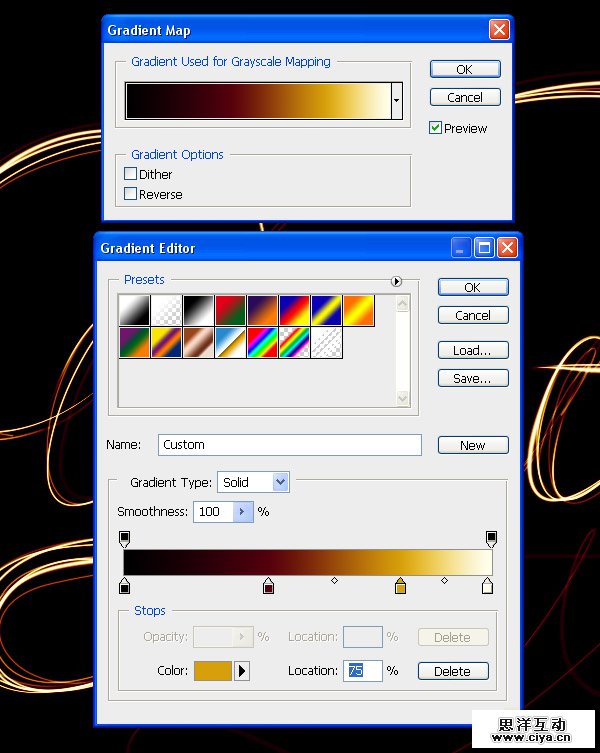Screen dimensions: 600x753
Task: Enable the Dither checkbox
Action: pos(131,174)
